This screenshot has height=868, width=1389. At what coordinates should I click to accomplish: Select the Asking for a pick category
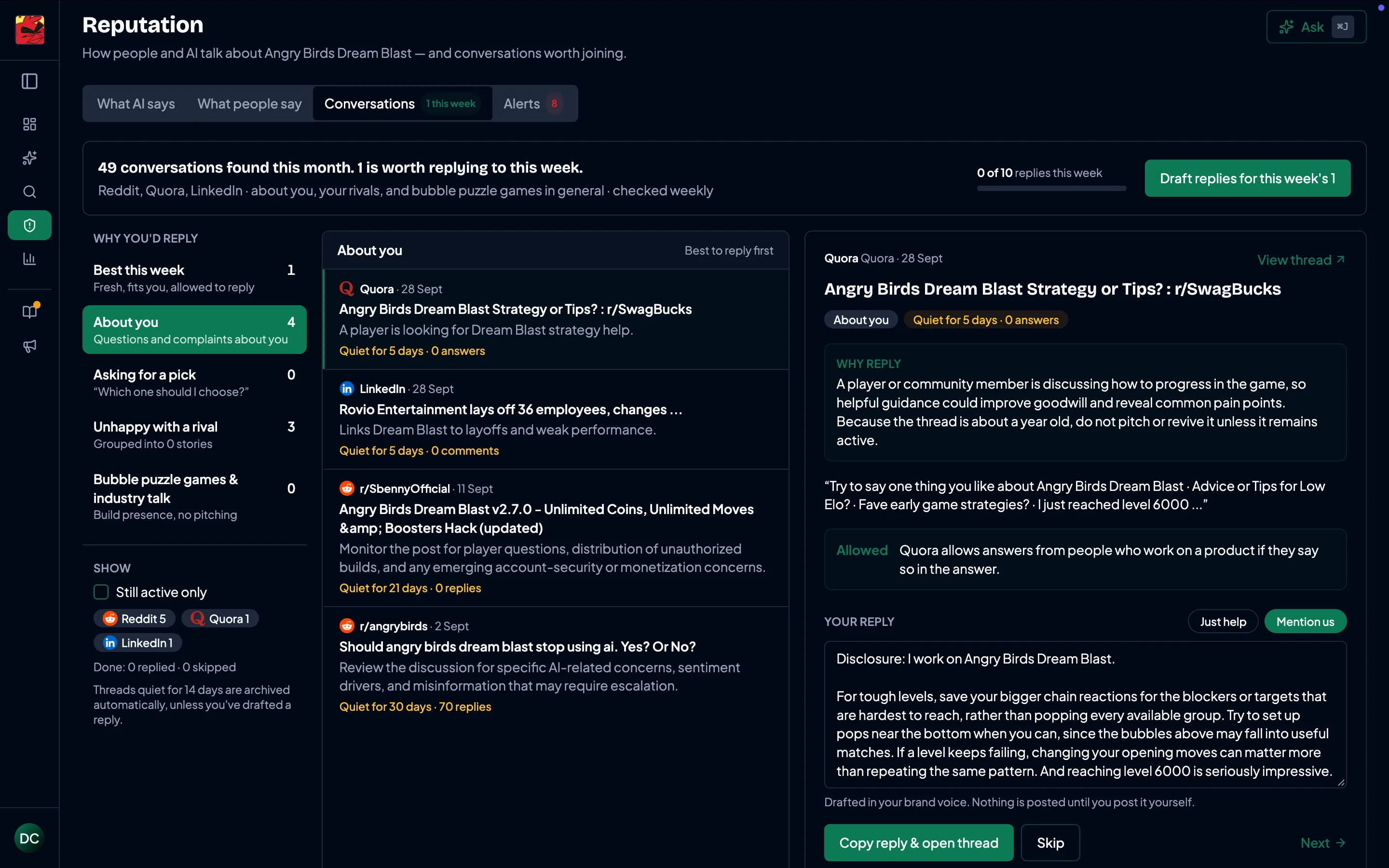click(194, 382)
